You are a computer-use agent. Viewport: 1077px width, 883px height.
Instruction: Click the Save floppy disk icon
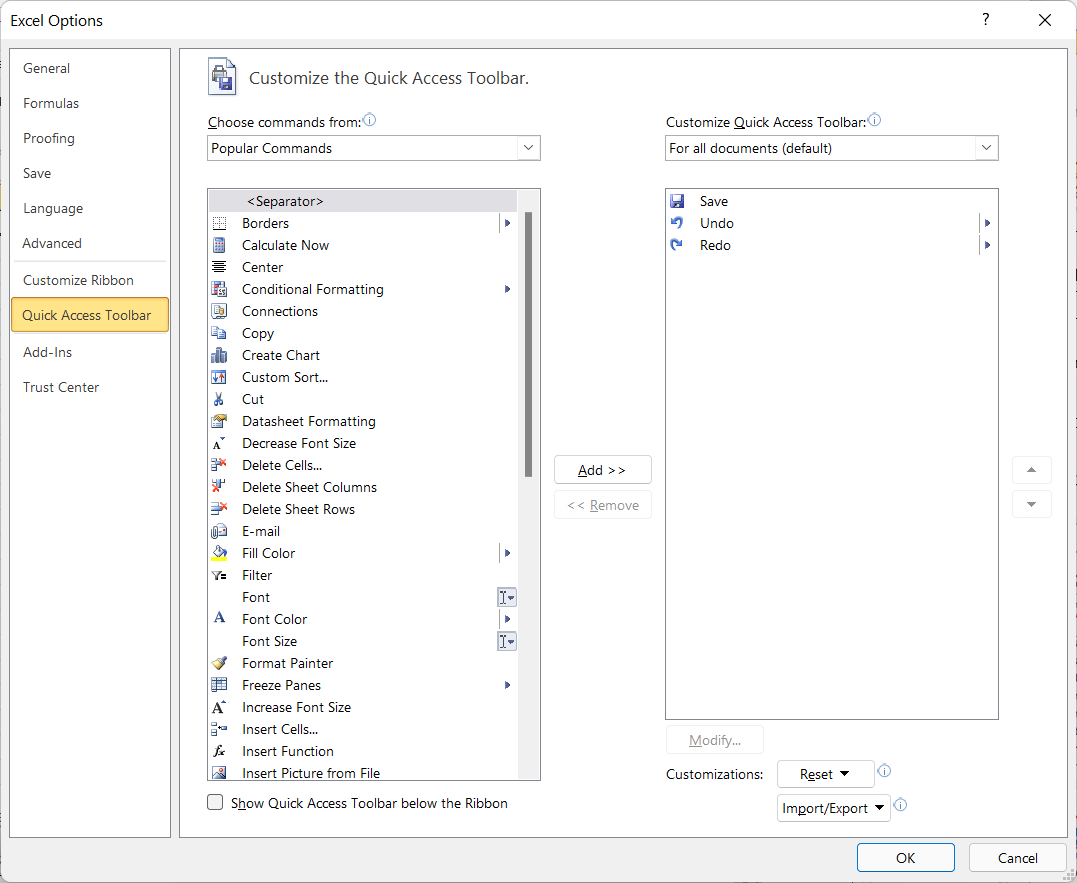point(677,201)
